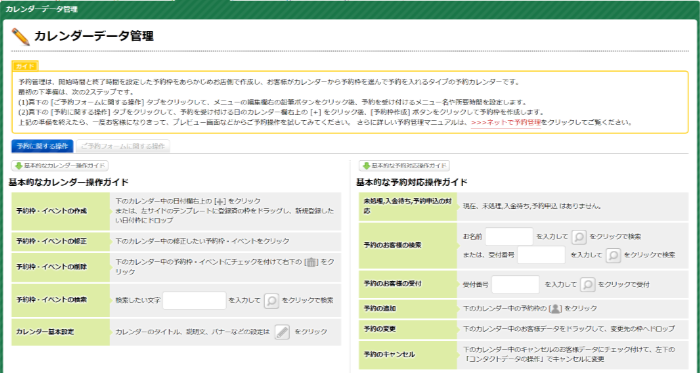Focus the 受付番号 field in 予約のお客様の受付
Image resolution: width=700 pixels, height=373 pixels.
tap(515, 284)
